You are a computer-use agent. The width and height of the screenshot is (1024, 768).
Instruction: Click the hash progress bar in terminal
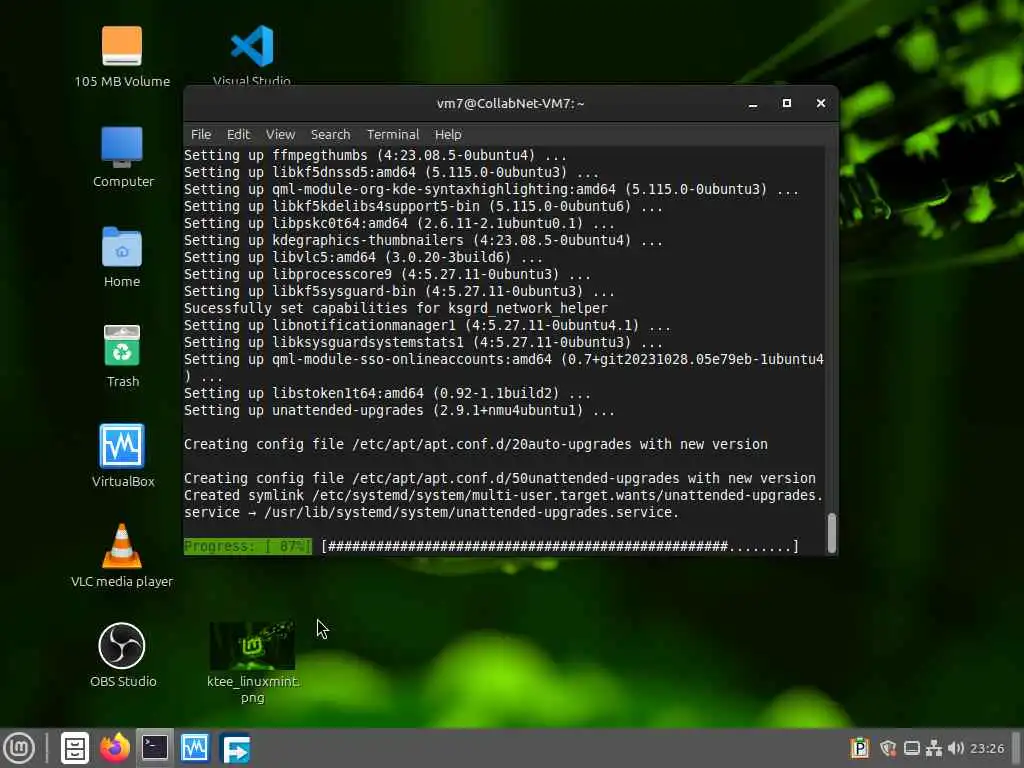coord(560,546)
